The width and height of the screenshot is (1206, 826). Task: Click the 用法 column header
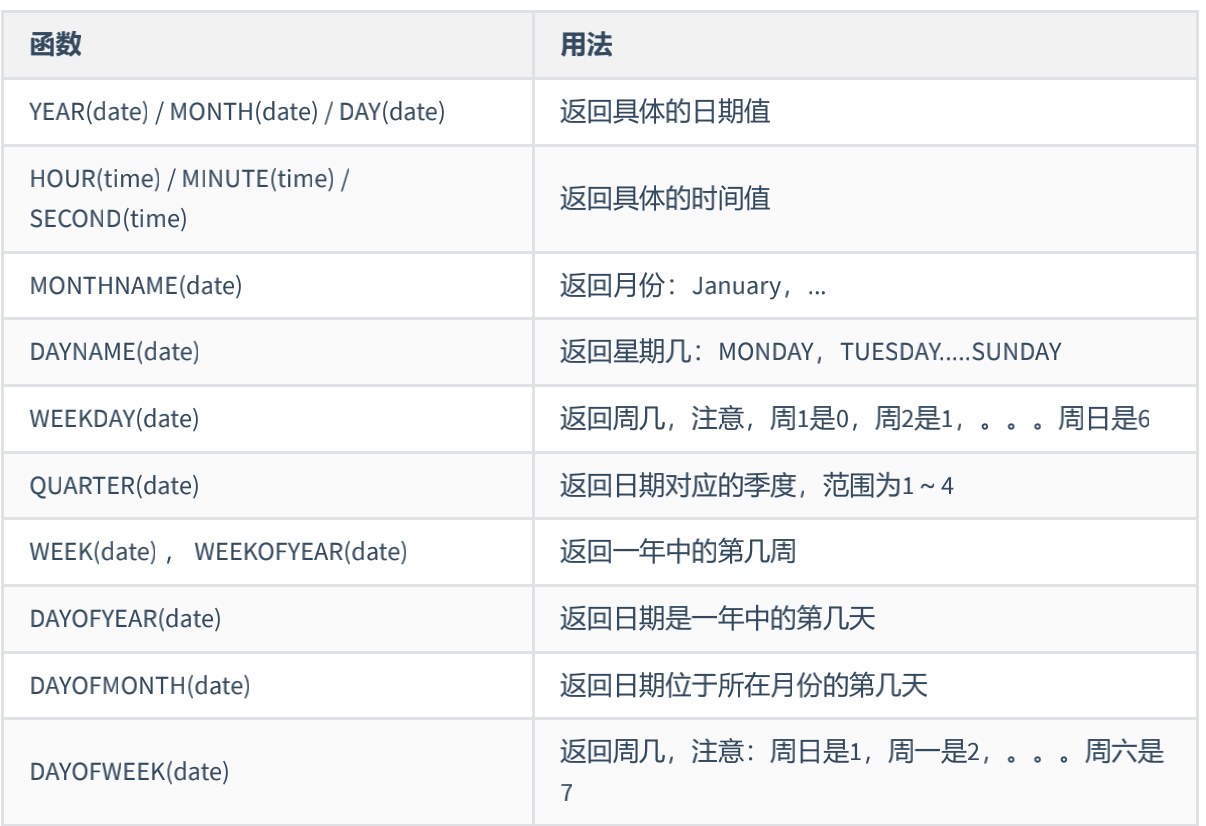click(586, 46)
